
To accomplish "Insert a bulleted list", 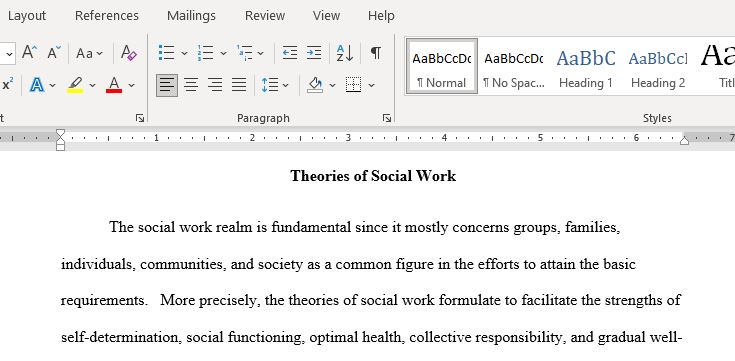I will (167, 53).
